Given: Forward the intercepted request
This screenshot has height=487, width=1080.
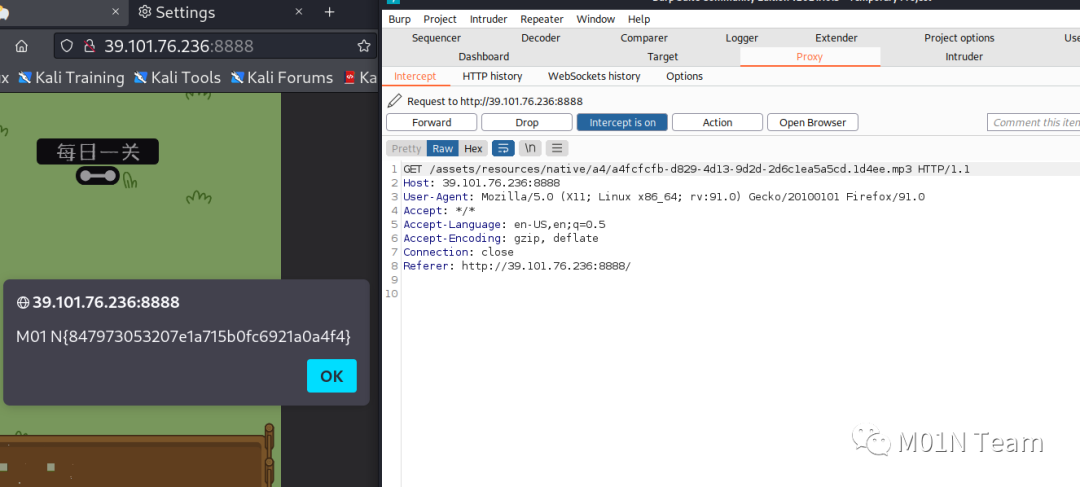Looking at the screenshot, I should (x=432, y=123).
